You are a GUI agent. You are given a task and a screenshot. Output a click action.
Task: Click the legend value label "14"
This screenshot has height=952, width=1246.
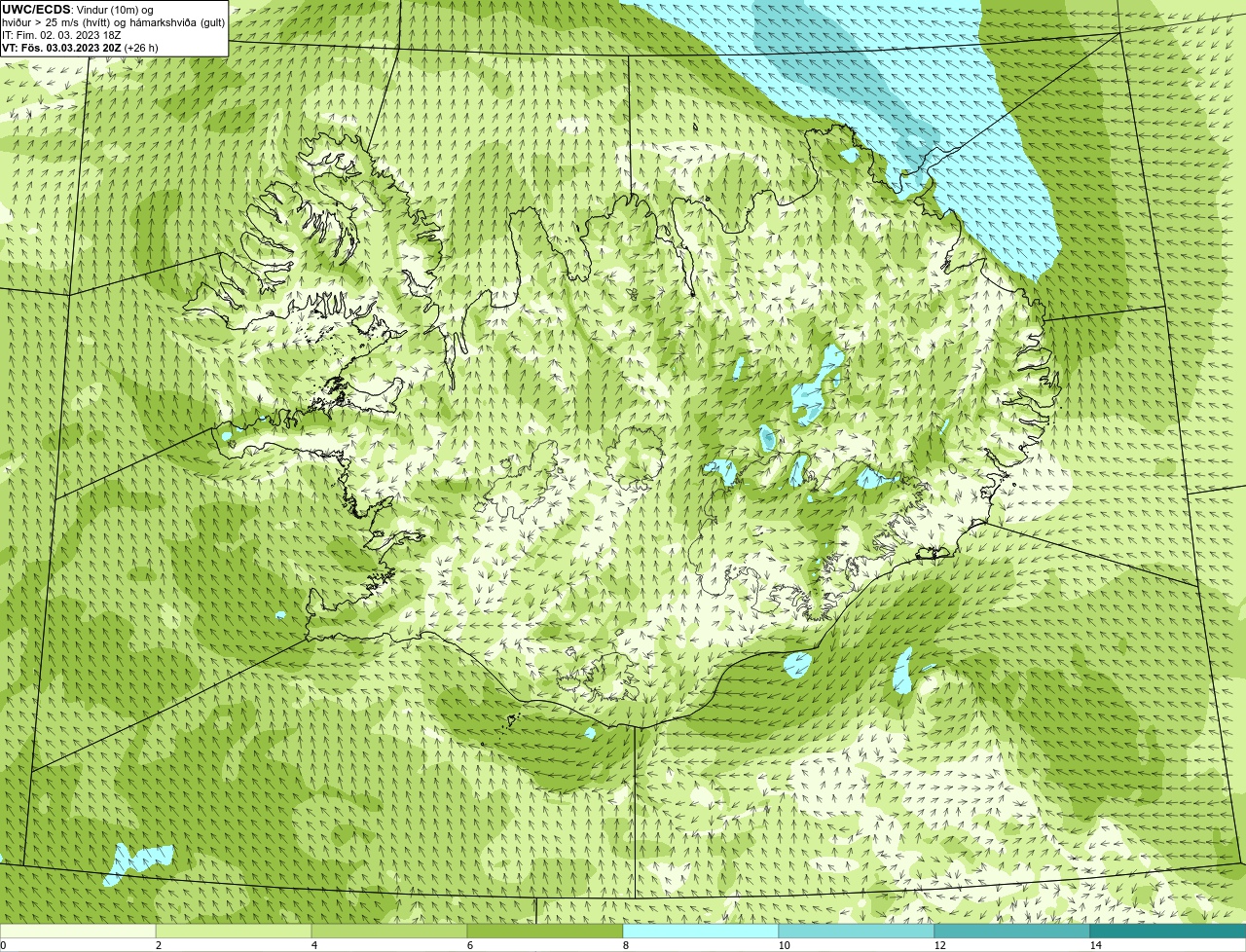pos(1096,945)
